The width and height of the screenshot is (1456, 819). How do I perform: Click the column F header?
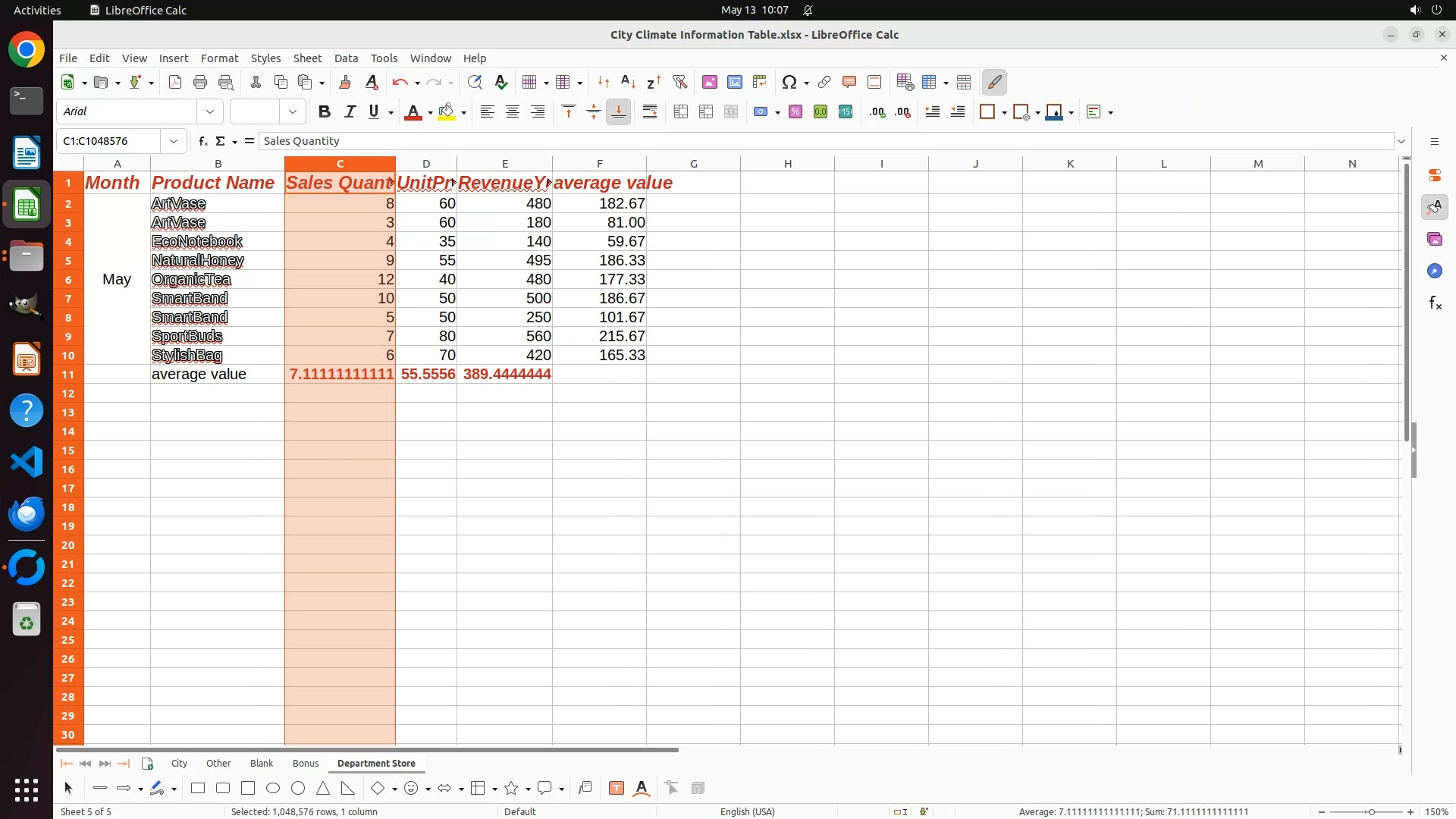(x=599, y=164)
